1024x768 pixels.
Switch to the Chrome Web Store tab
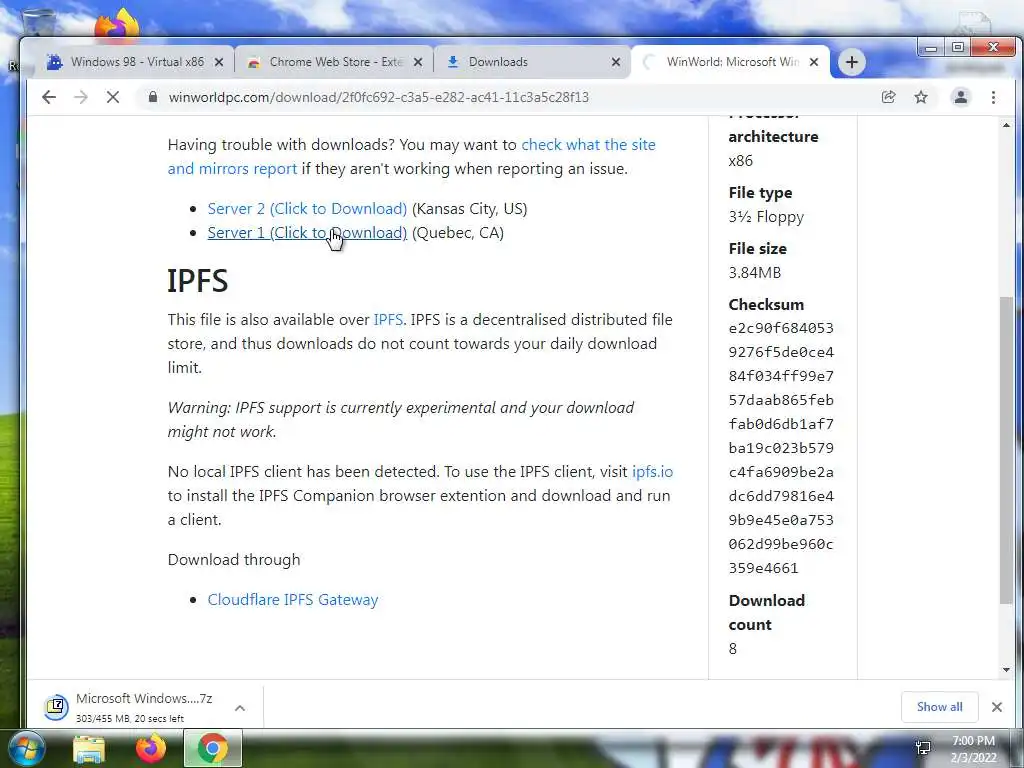point(333,62)
